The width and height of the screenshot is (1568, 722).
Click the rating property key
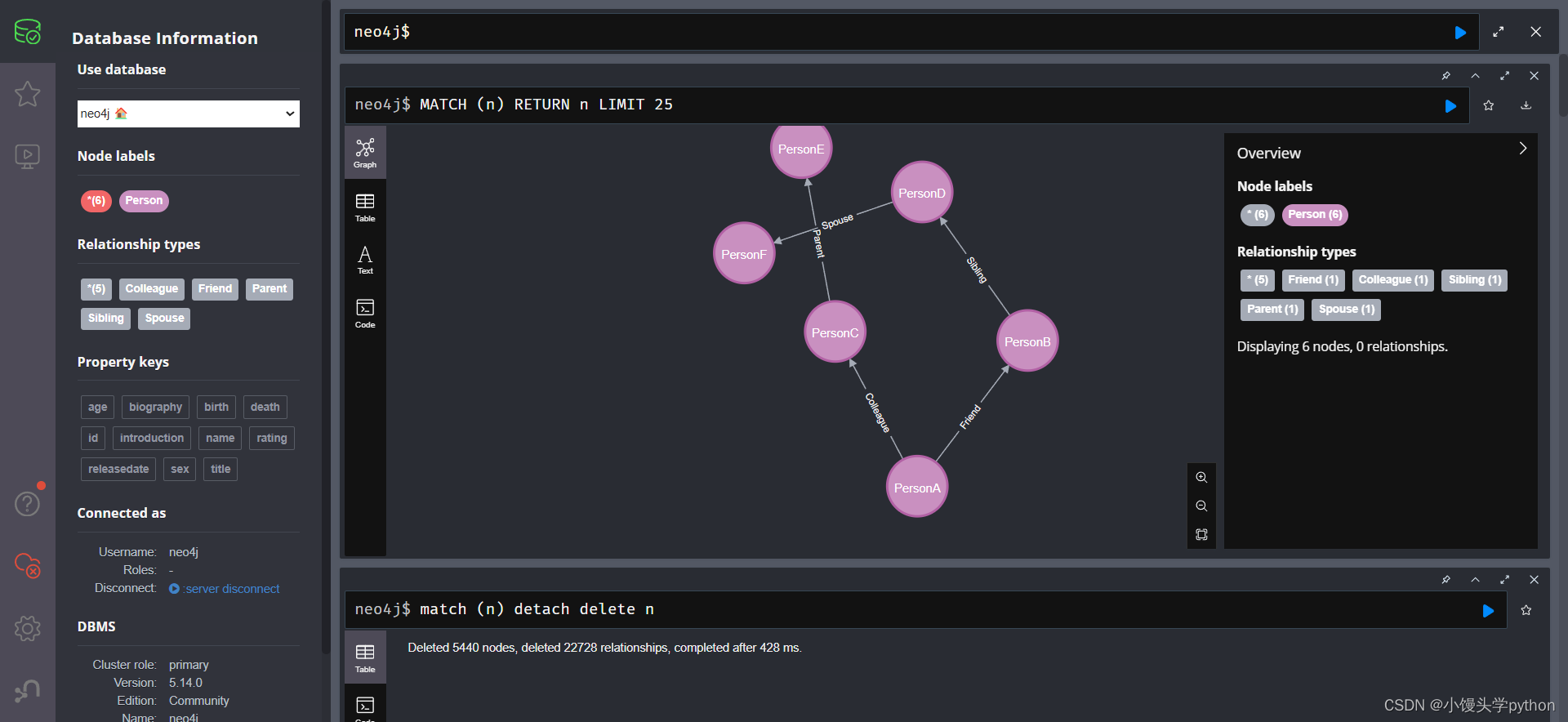(x=272, y=439)
